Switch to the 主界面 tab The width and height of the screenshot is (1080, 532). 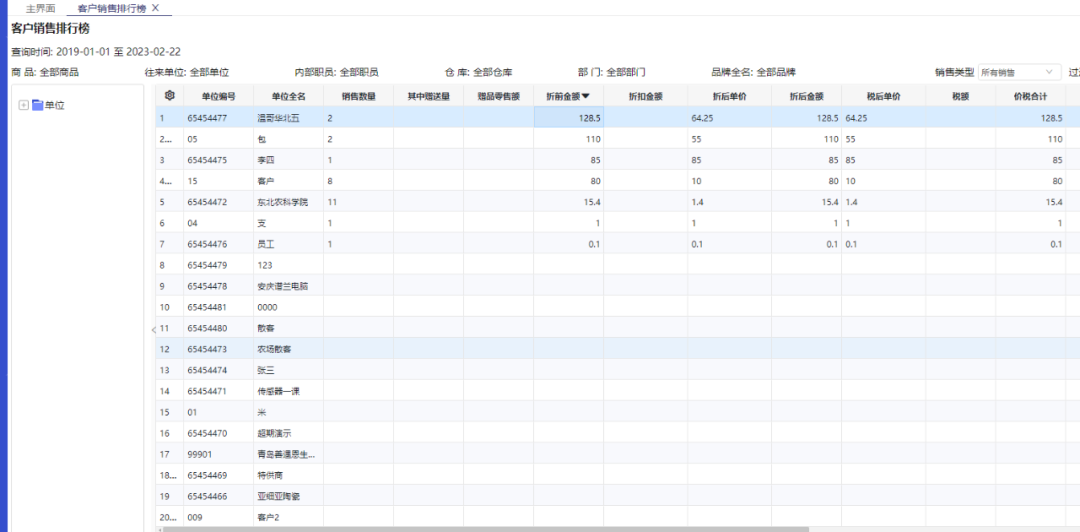(41, 8)
